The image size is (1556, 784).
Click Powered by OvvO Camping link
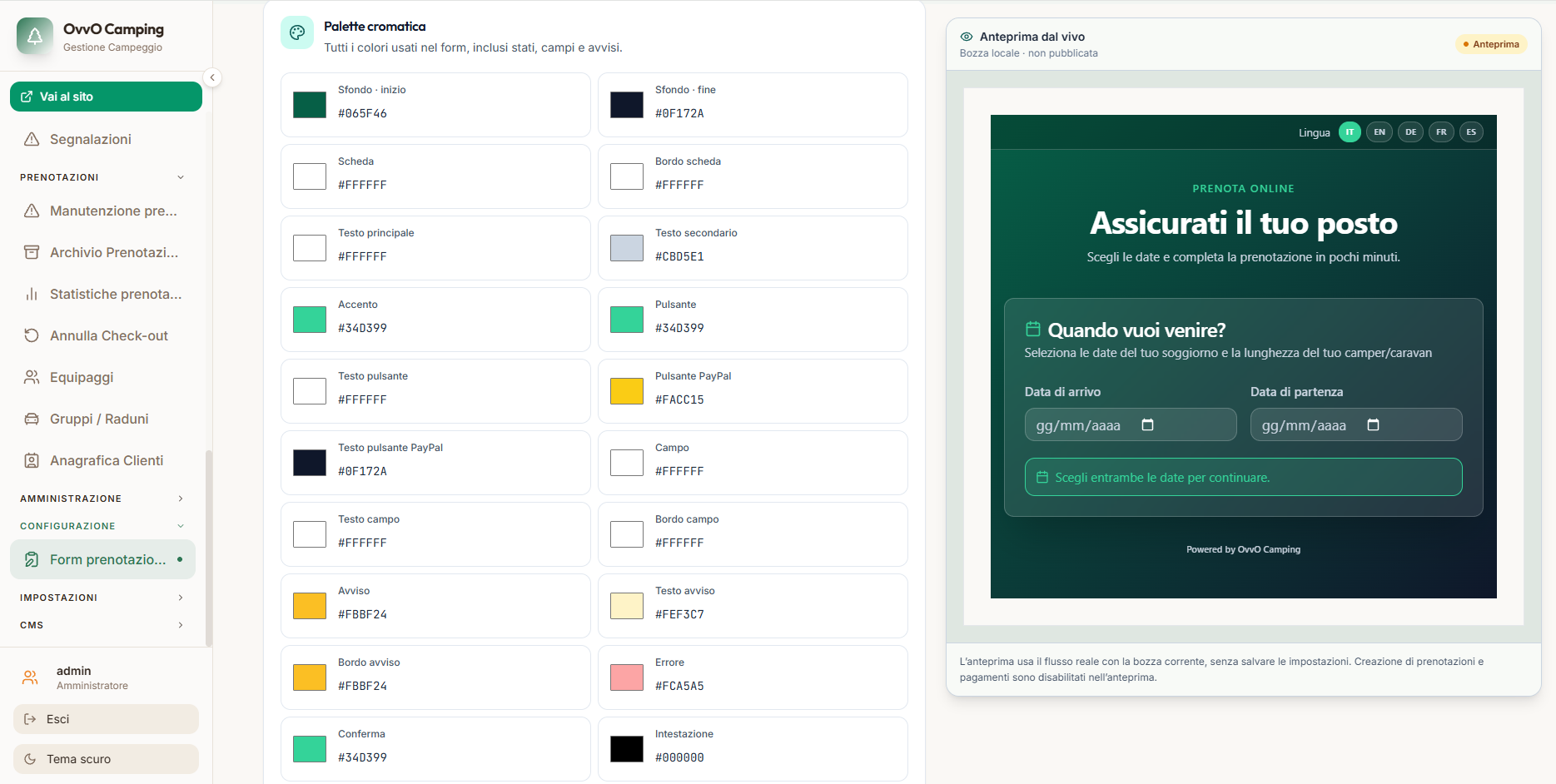1243,549
